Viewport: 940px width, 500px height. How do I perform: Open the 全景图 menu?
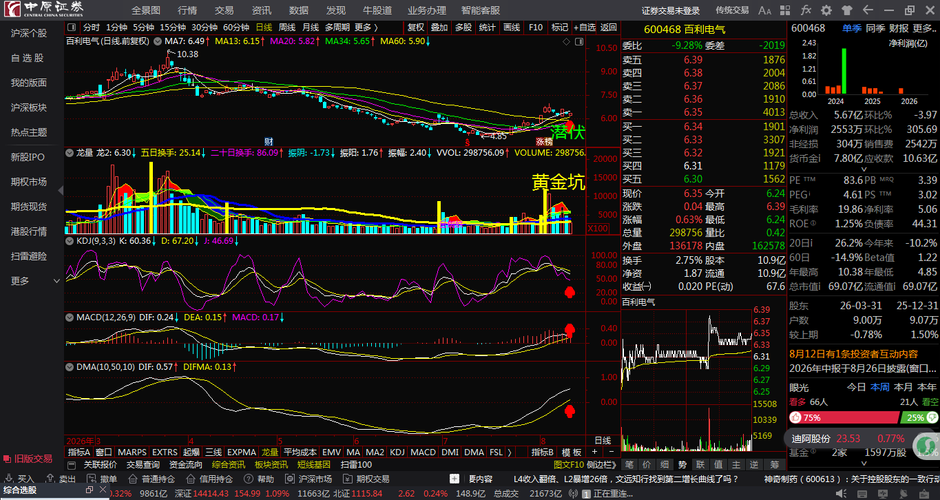pyautogui.click(x=146, y=10)
